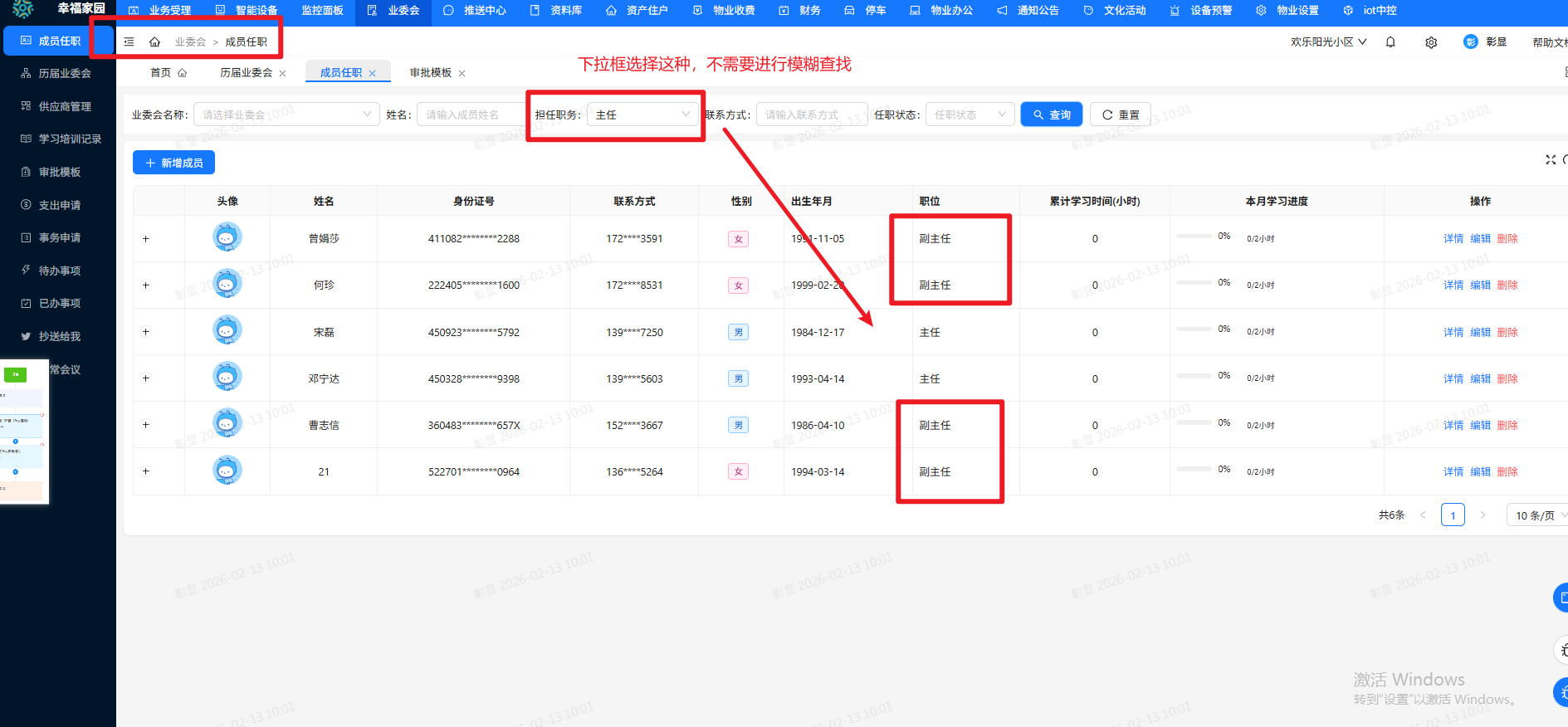Expand the row for 曾娟莎

146,239
